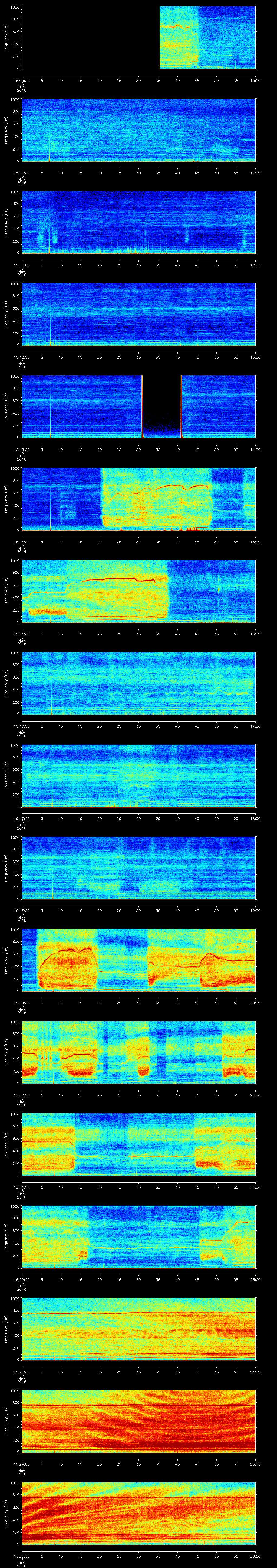This screenshot has width=277, height=1568.
Task: Click the '15:16:00' time axis label
Action: [21, 726]
